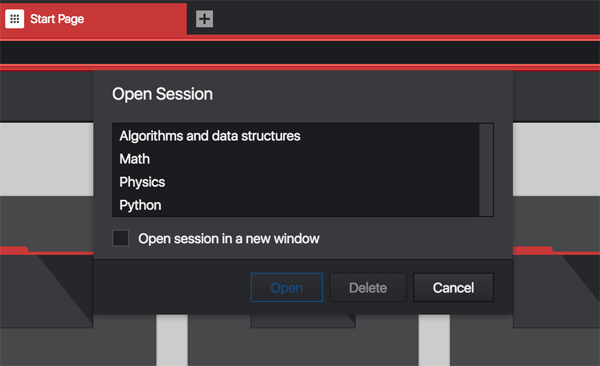Click the light gray thumbnail right of dialog
Image resolution: width=600 pixels, height=366 pixels.
click(x=556, y=160)
